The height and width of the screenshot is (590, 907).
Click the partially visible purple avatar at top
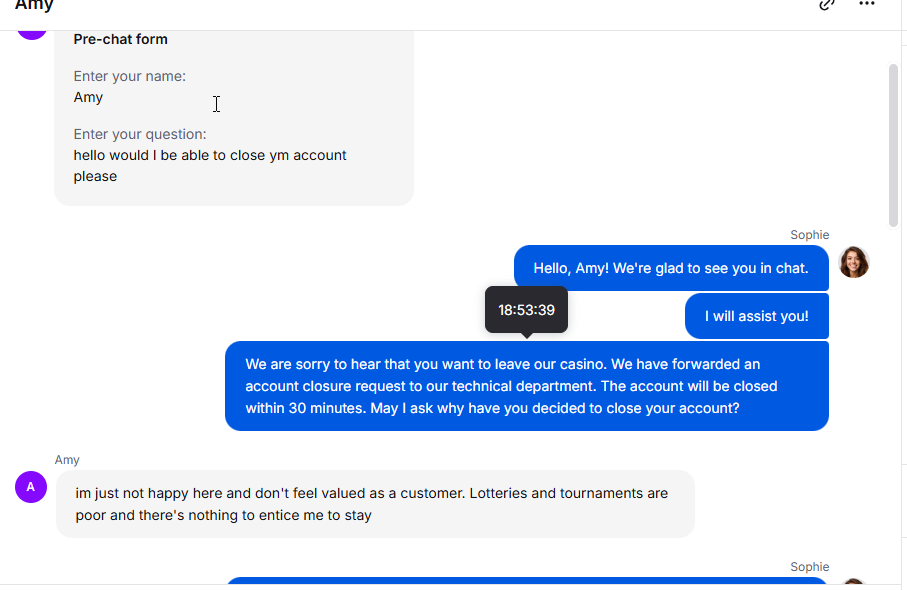pyautogui.click(x=32, y=34)
